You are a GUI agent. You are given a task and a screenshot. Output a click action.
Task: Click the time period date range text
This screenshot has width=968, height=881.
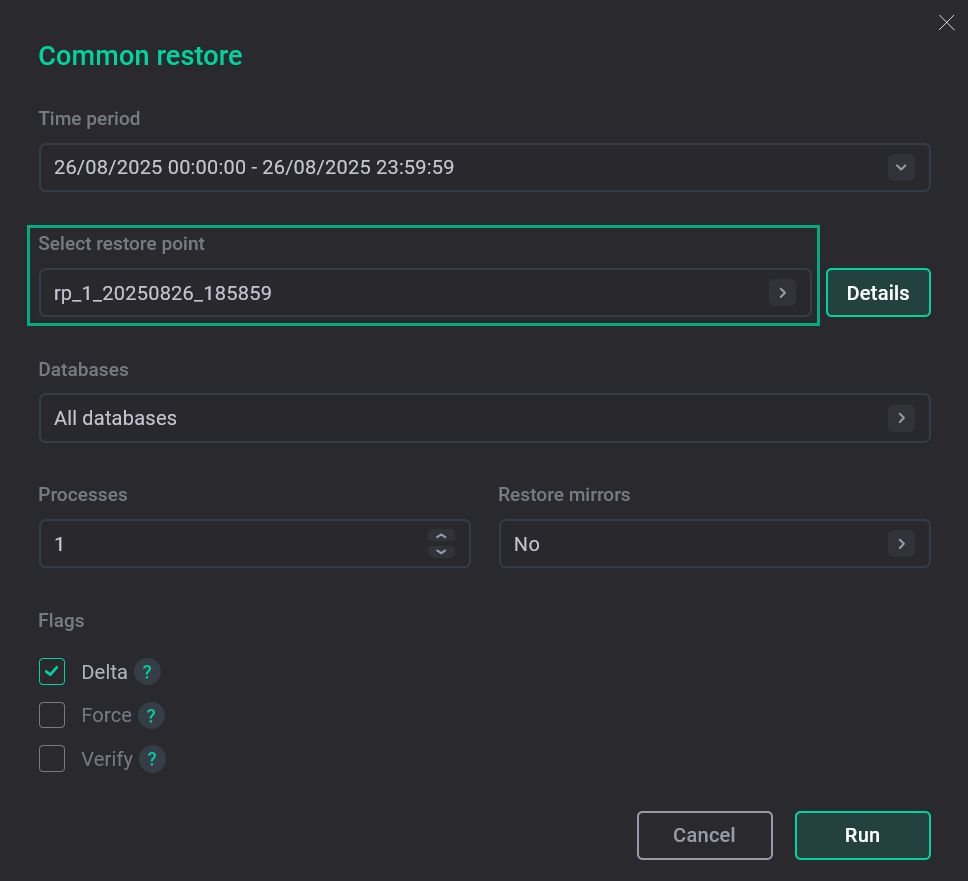coord(254,168)
